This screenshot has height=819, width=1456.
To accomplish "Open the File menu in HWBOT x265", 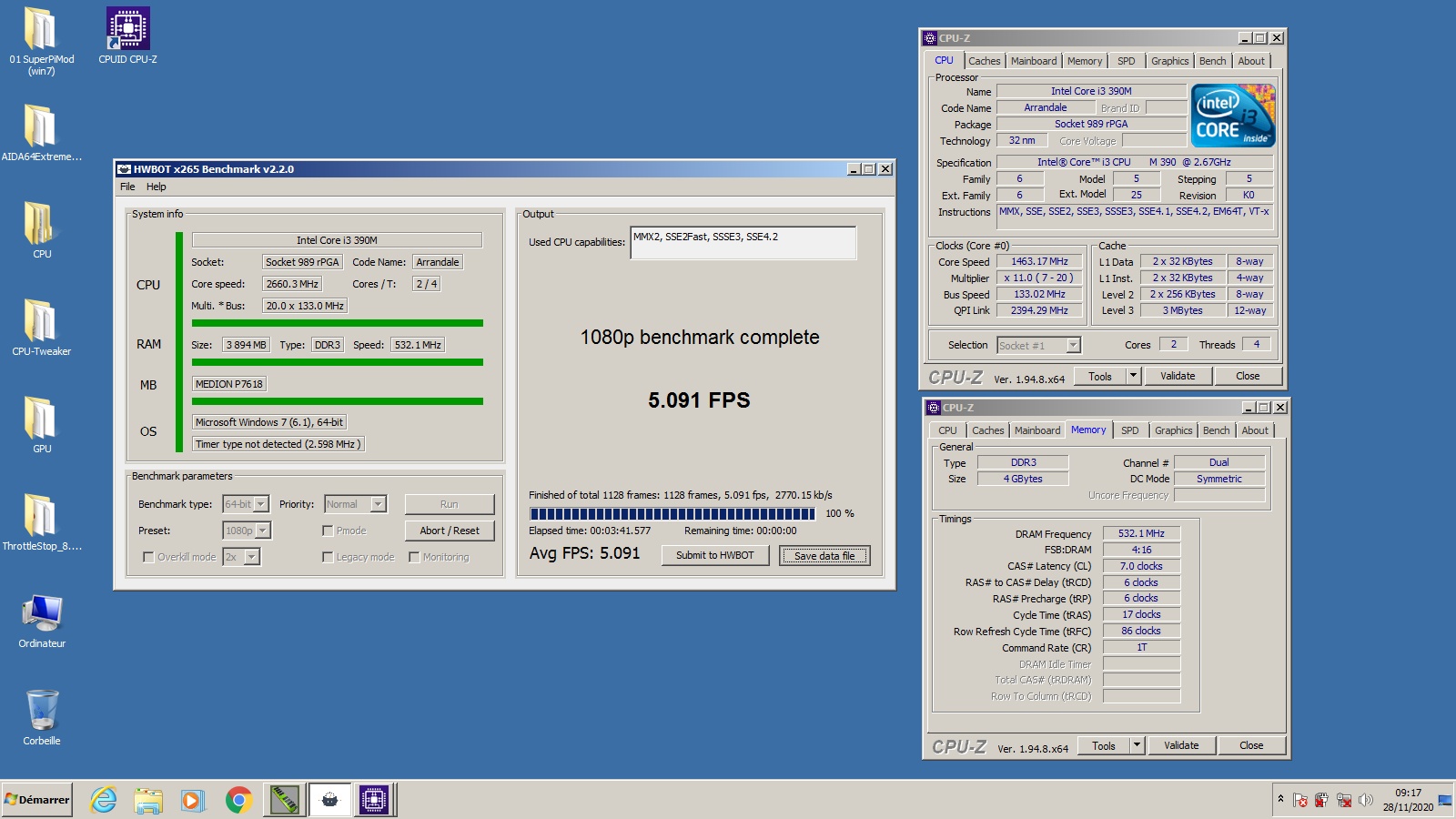I will tap(127, 187).
